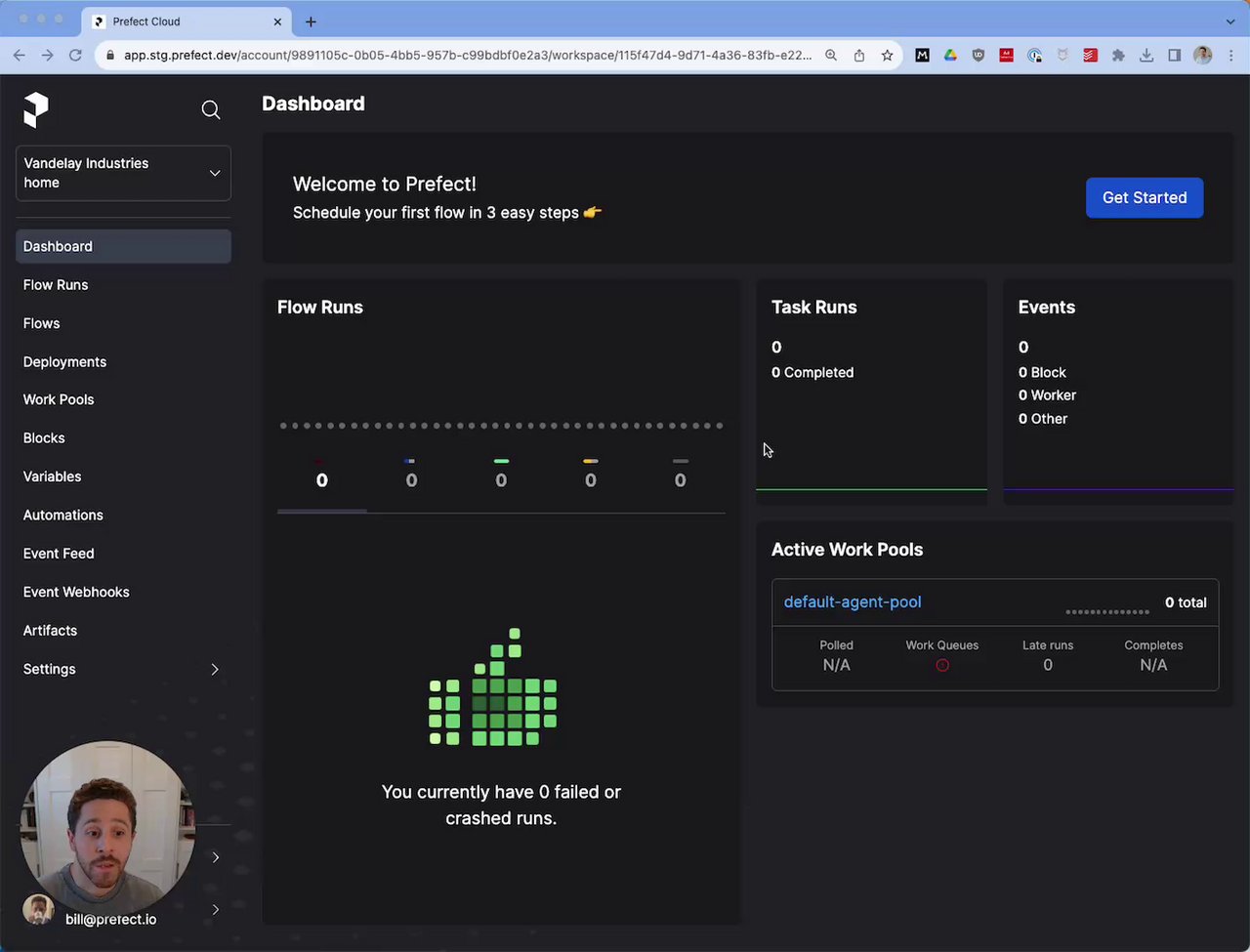Click the Chrome profile avatar in the toolbar
Image resolution: width=1250 pixels, height=952 pixels.
click(1203, 56)
